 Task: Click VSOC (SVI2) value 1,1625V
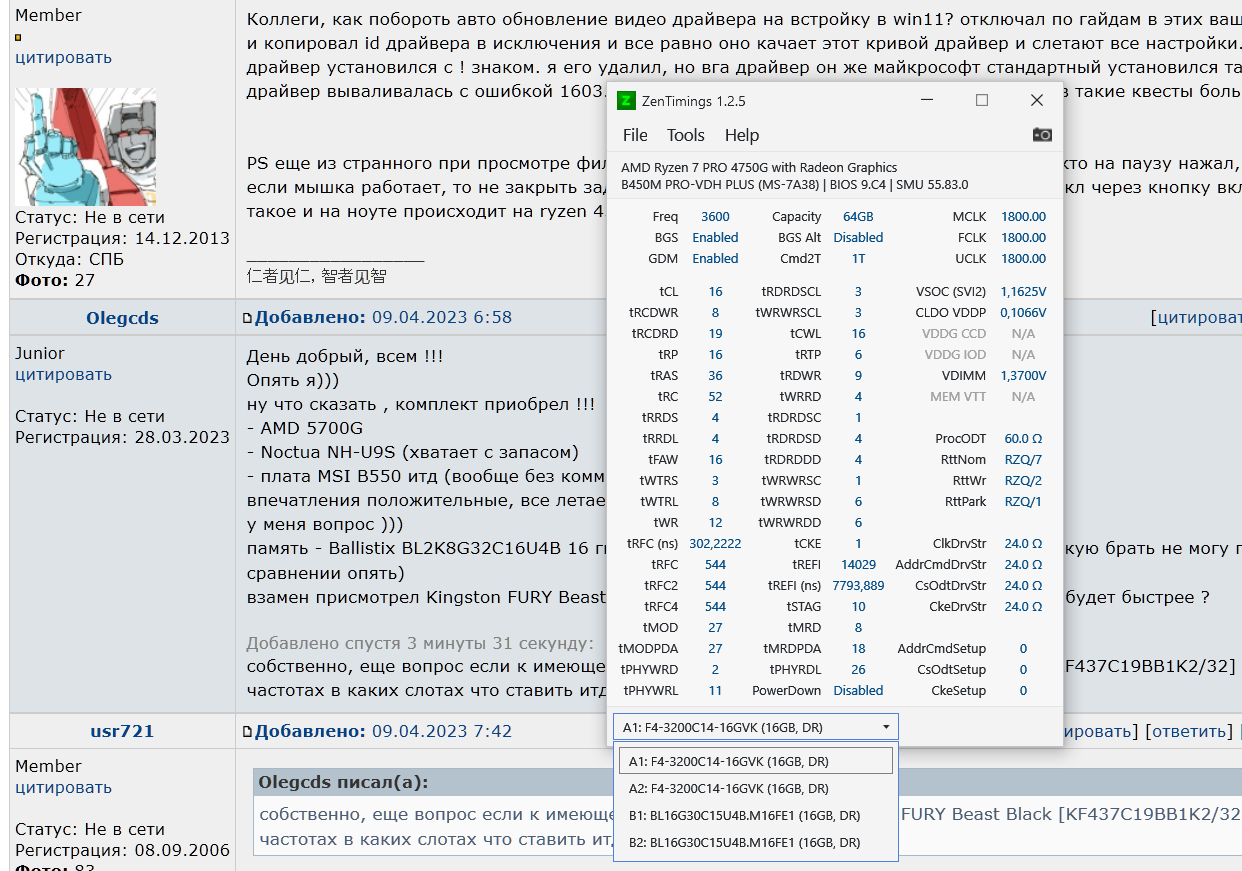[x=1023, y=292]
